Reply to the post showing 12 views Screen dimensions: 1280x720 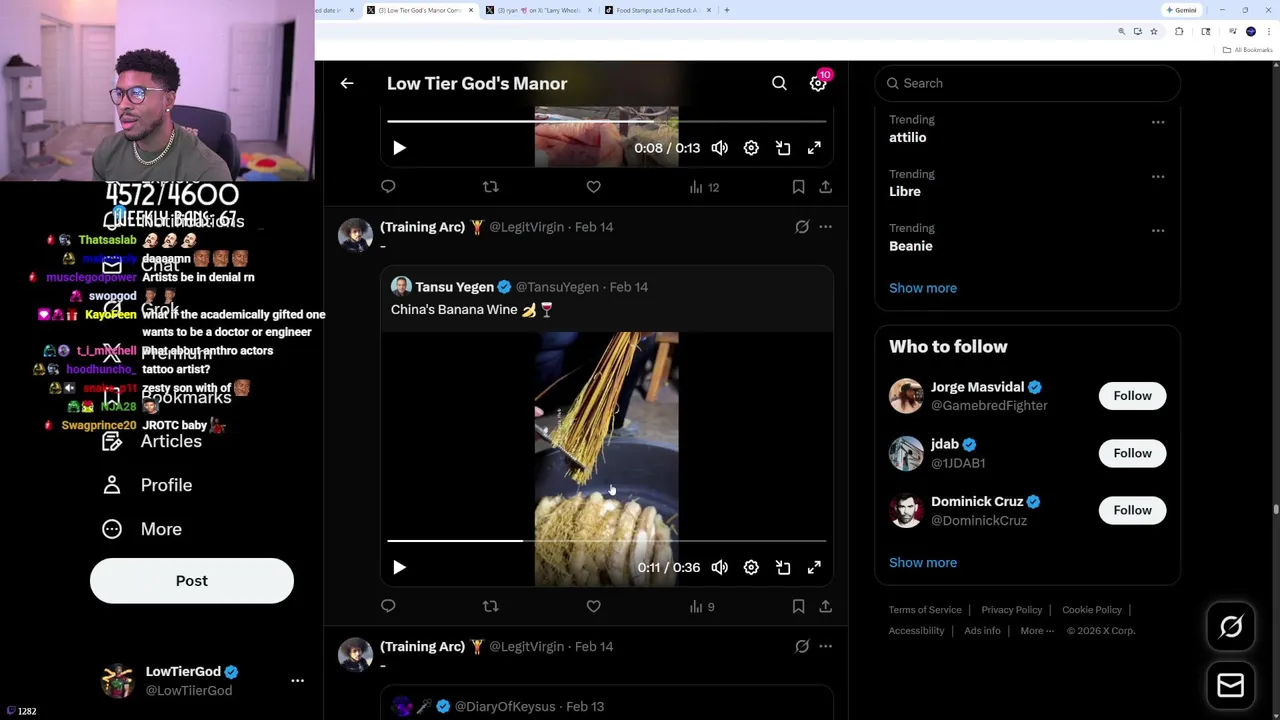pyautogui.click(x=388, y=186)
